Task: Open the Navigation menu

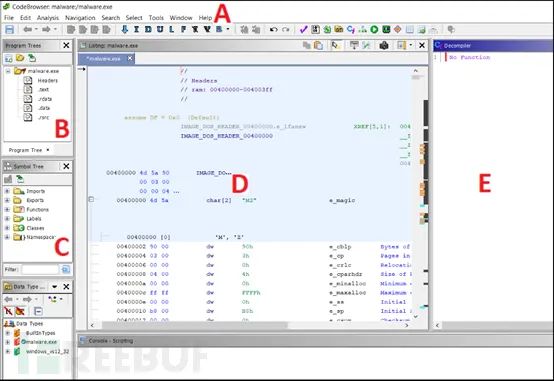Action: 80,18
